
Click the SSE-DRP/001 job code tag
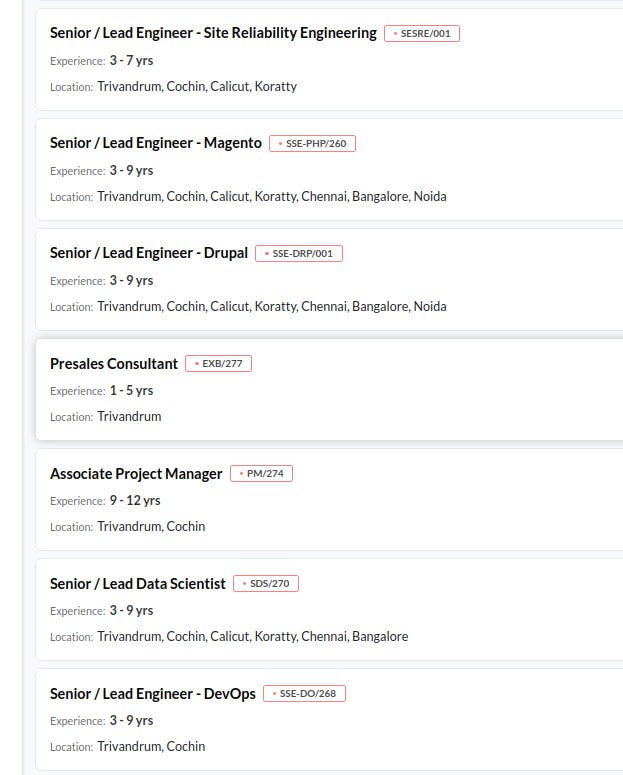click(x=299, y=254)
